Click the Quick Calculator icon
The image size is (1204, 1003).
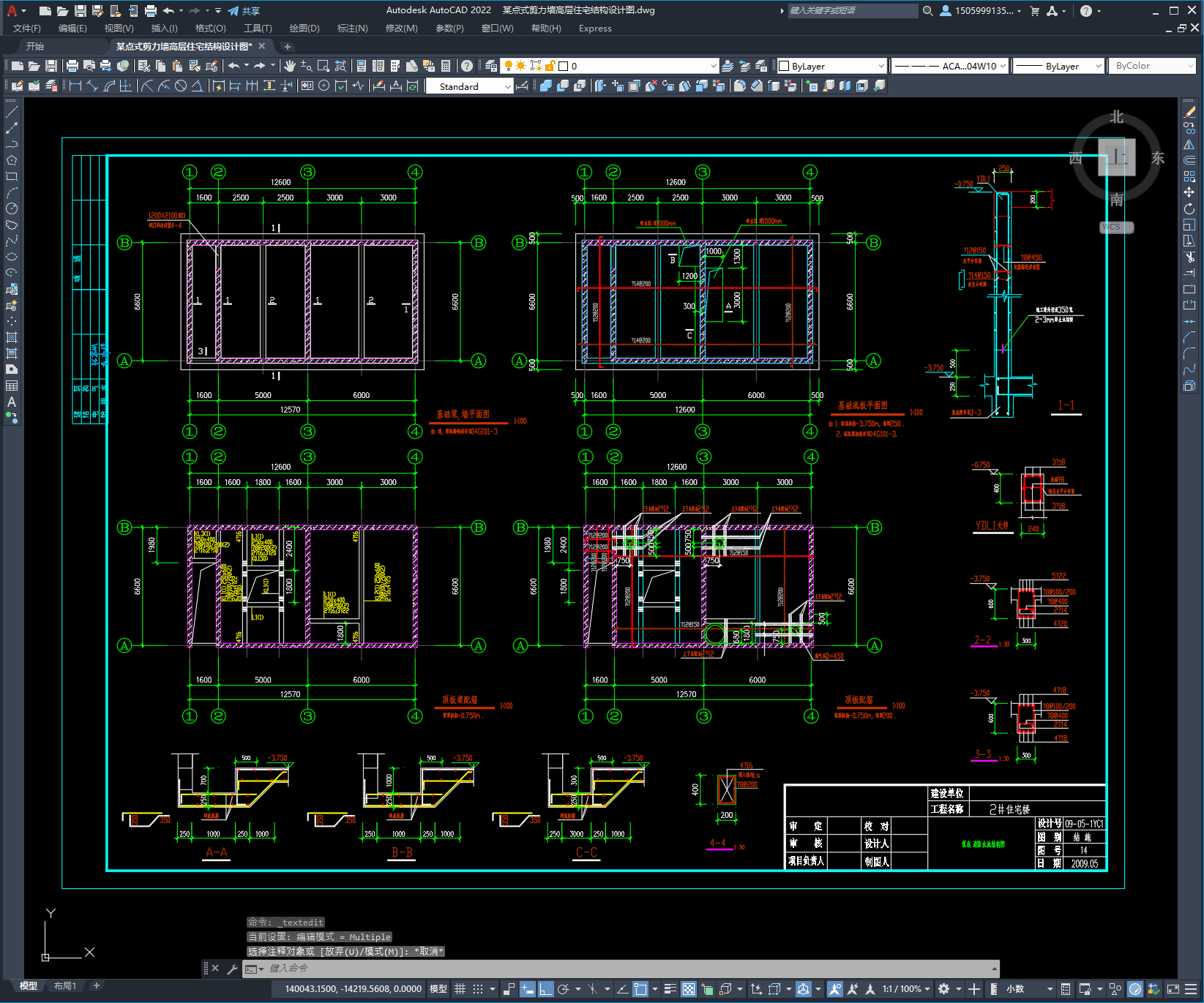446,66
